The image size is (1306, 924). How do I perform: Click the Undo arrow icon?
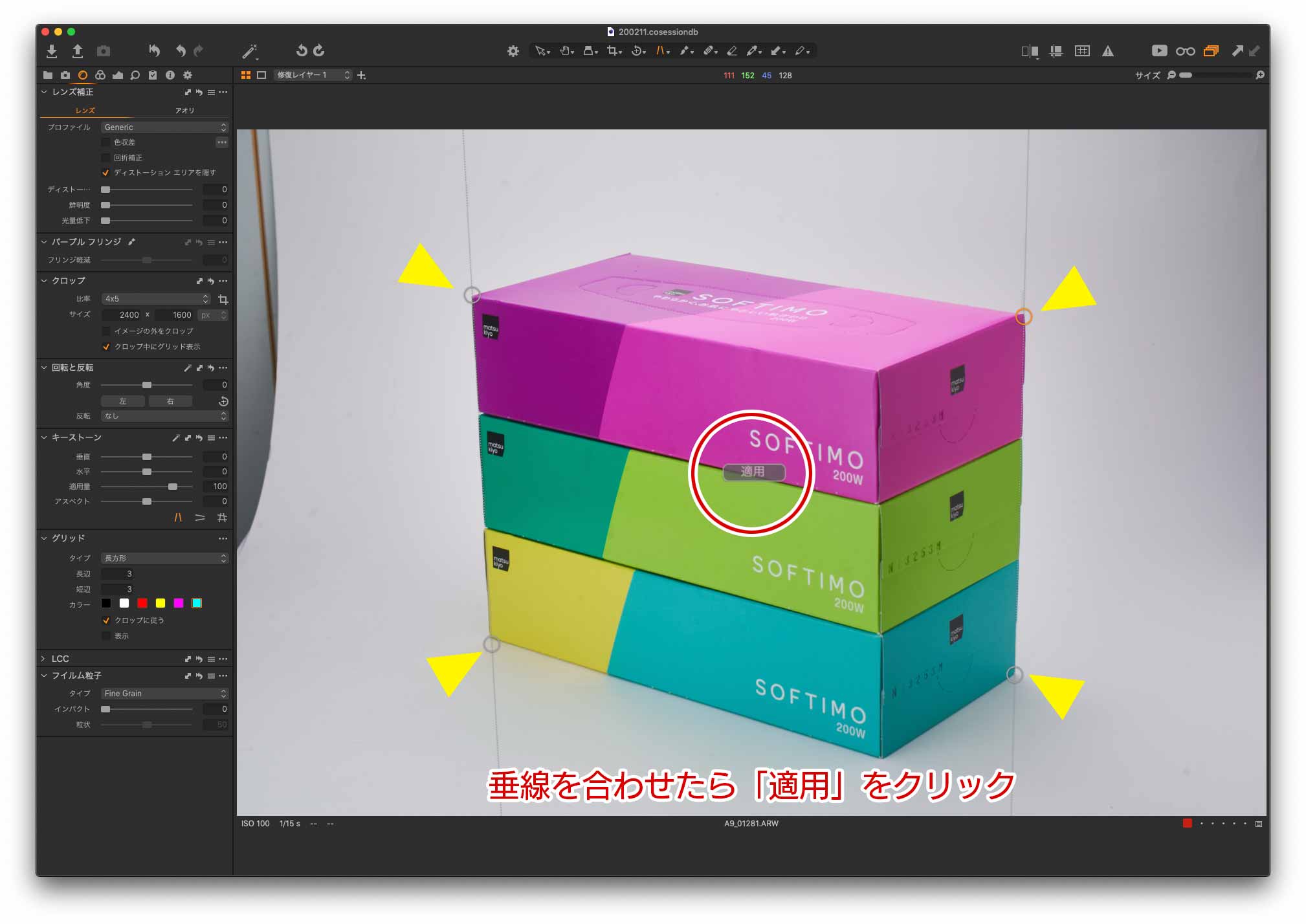click(x=181, y=50)
